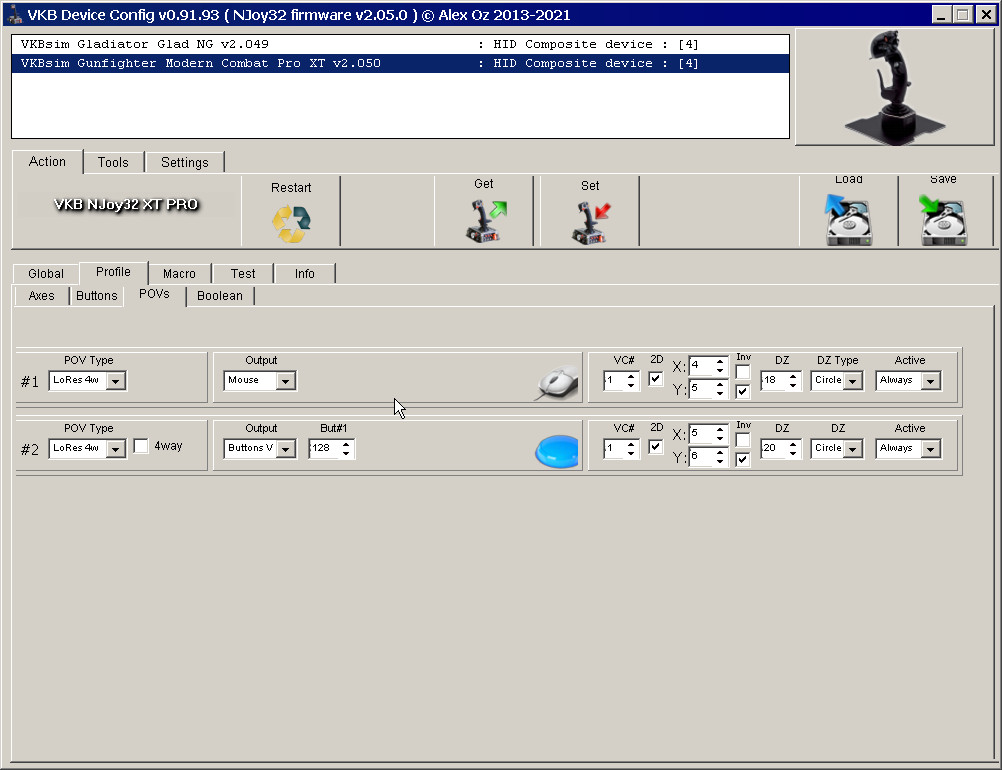
Task: Open the Test tab
Action: point(243,273)
